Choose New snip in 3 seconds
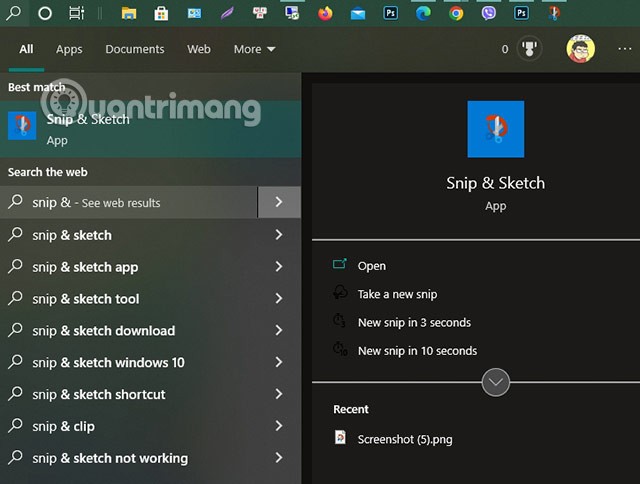The height and width of the screenshot is (484, 640). [414, 322]
